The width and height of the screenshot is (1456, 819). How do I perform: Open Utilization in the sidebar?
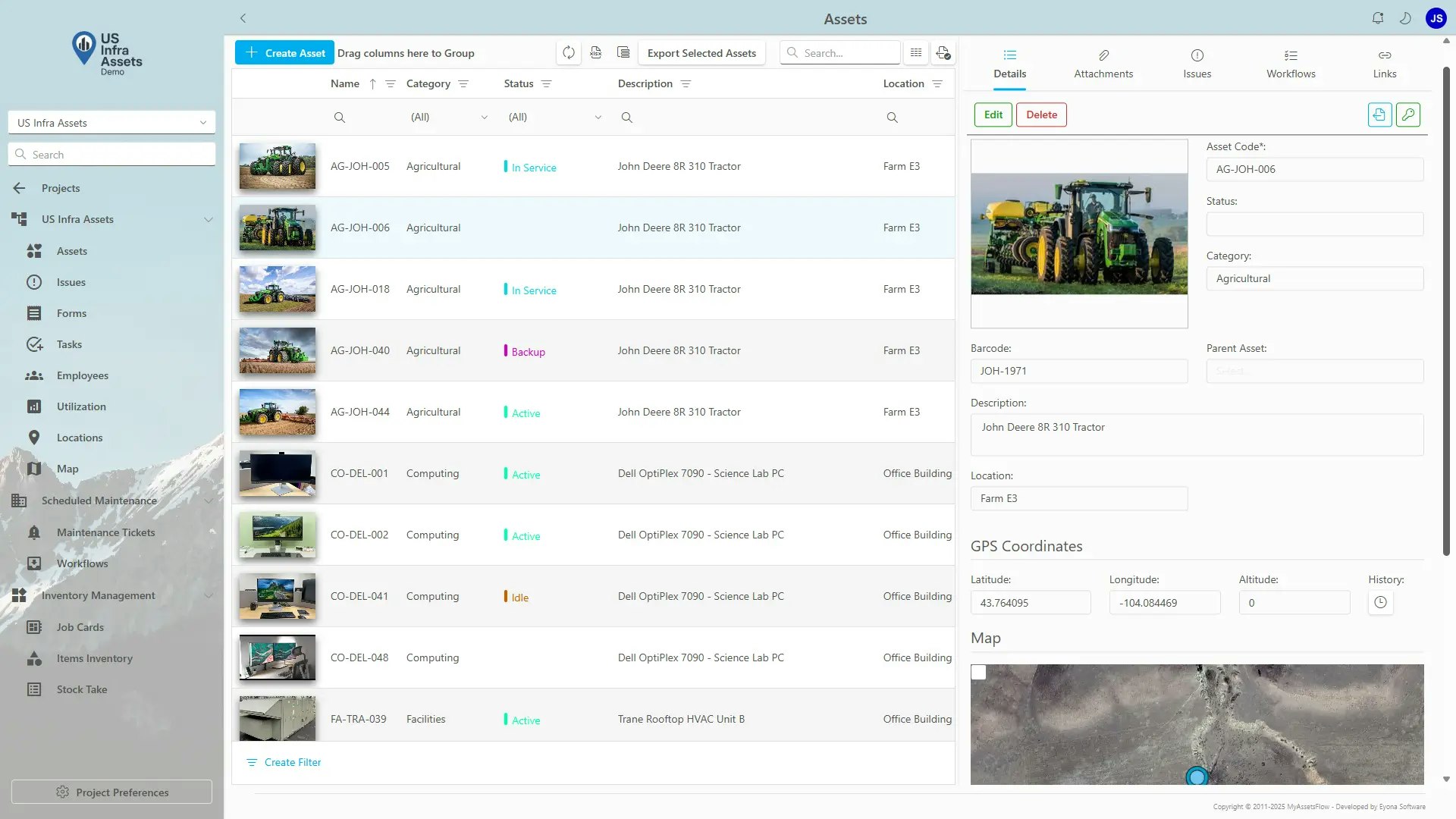[x=81, y=406]
